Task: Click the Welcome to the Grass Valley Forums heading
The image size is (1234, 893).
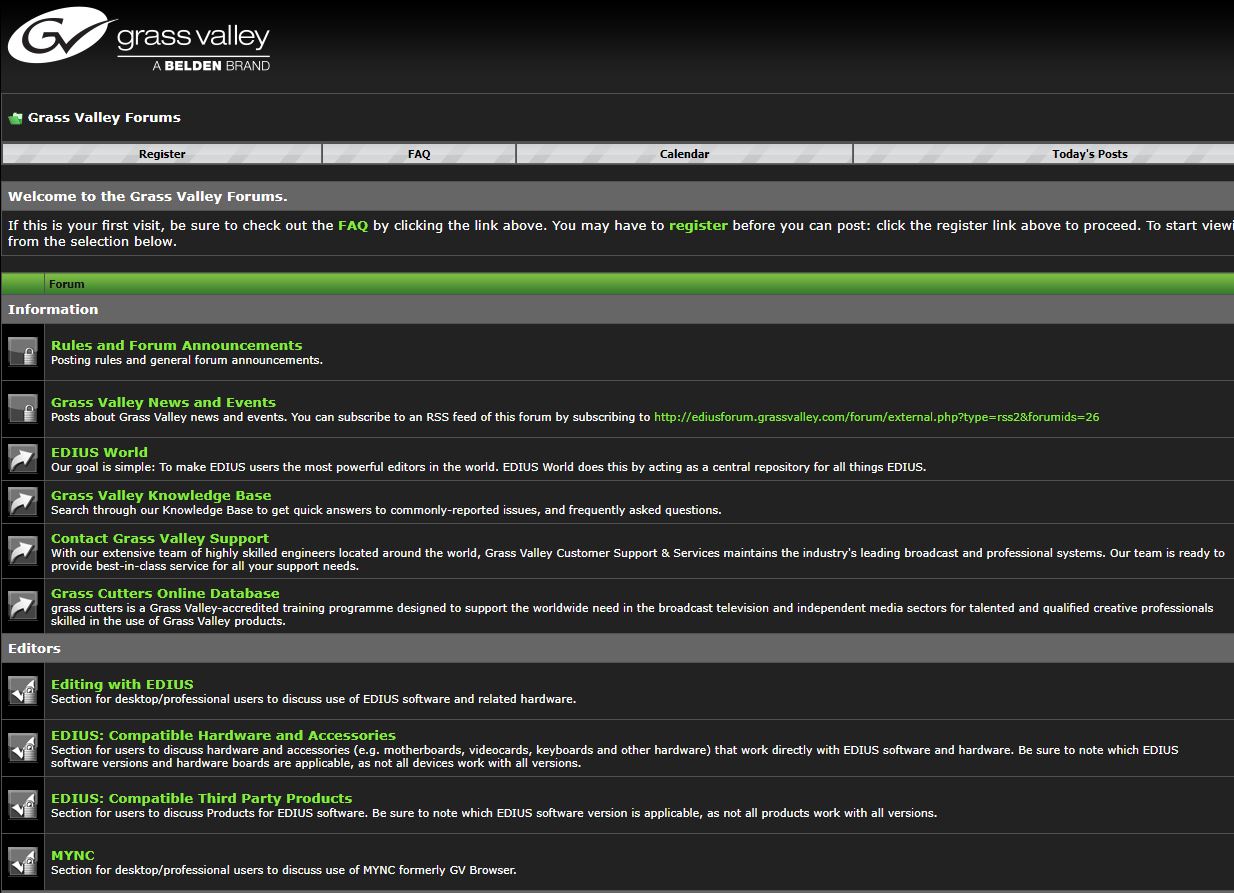Action: 147,196
